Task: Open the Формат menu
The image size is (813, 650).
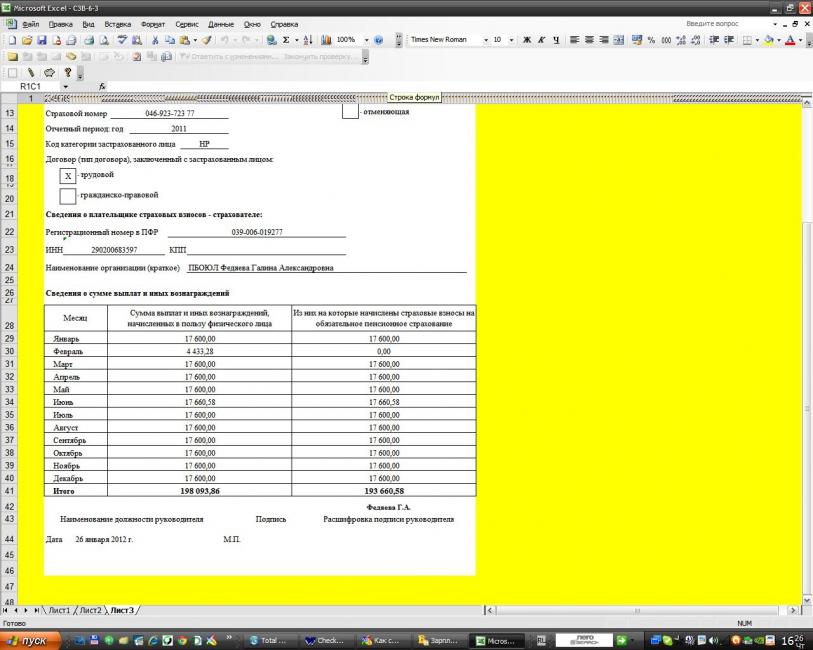Action: click(153, 23)
